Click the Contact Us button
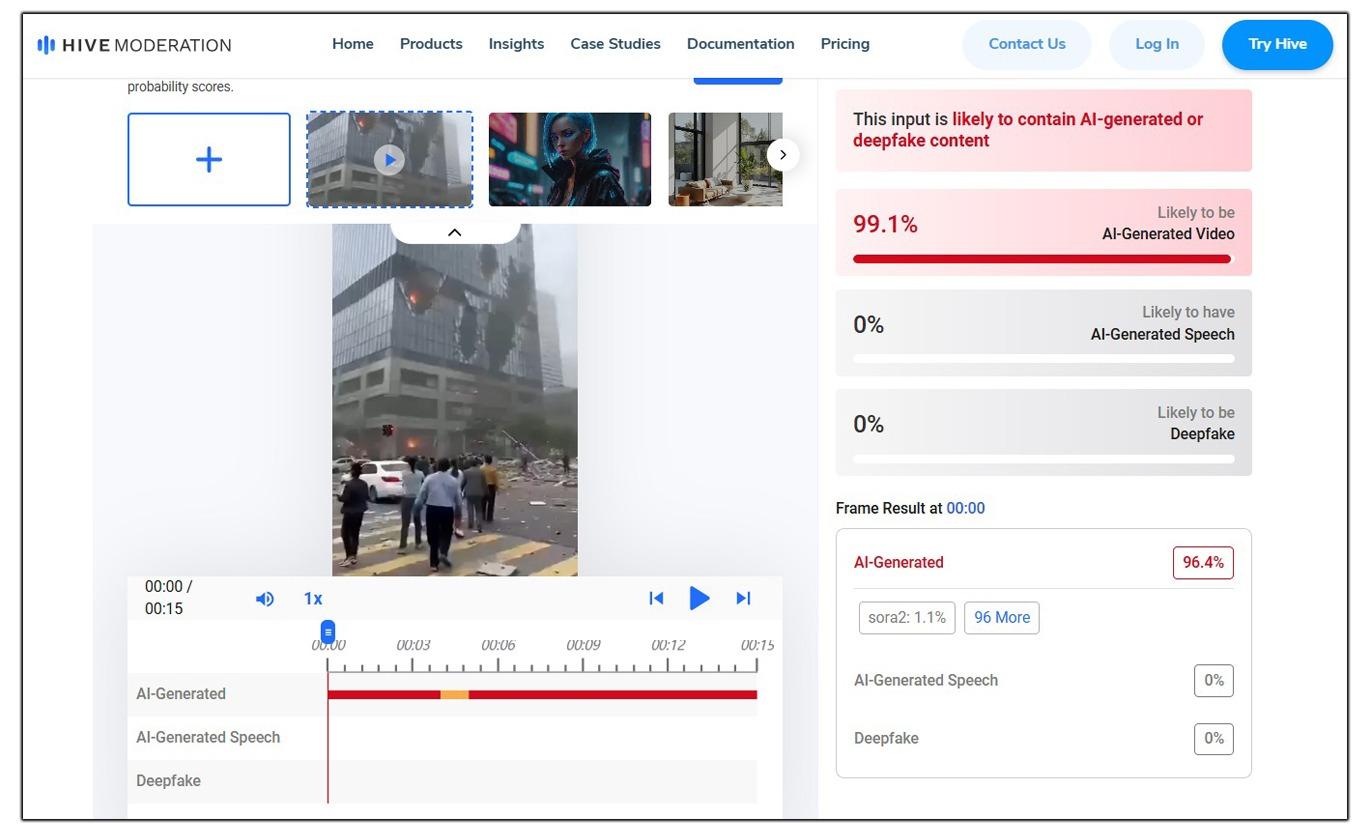Image resolution: width=1370 pixels, height=833 pixels. (1026, 44)
